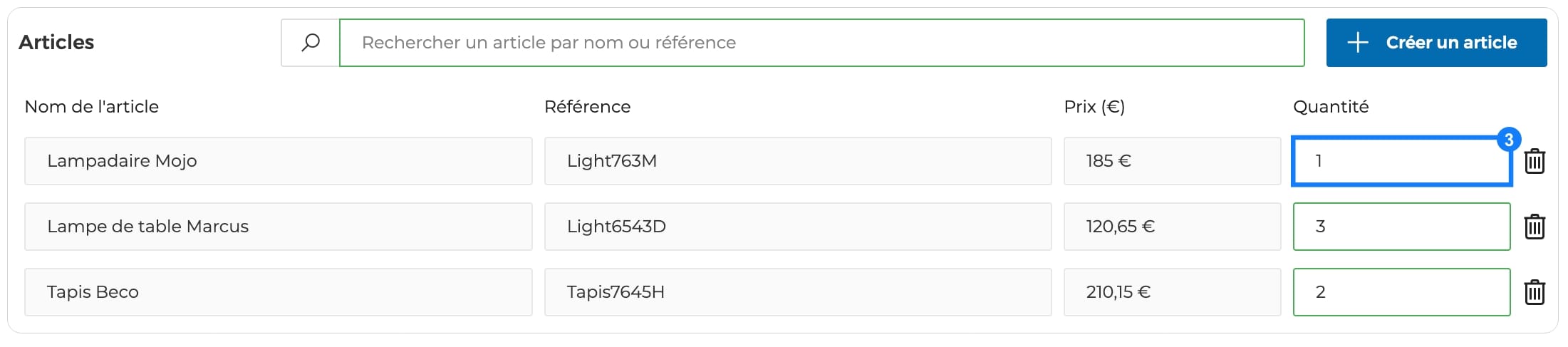Focus the article search field

point(822,43)
